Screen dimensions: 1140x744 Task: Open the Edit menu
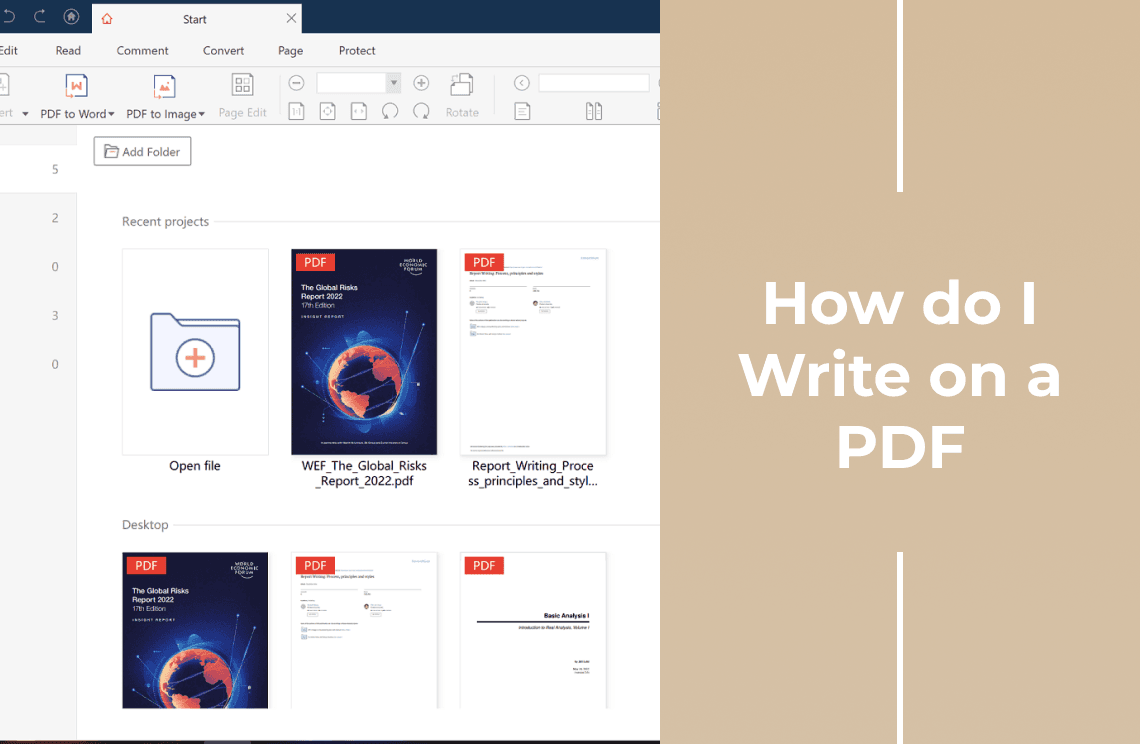(9, 50)
